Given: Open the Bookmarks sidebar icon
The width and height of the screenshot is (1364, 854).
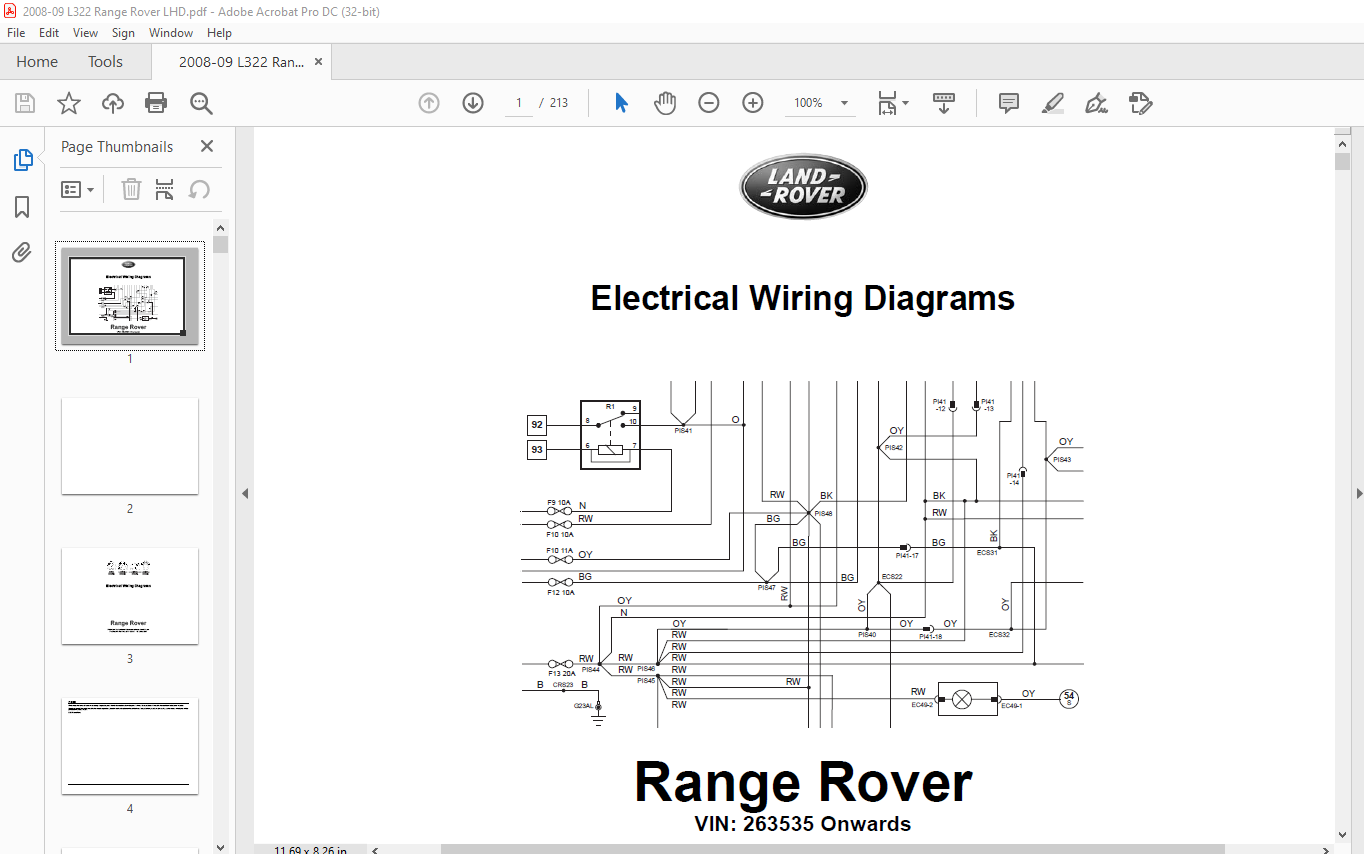Looking at the screenshot, I should [22, 207].
